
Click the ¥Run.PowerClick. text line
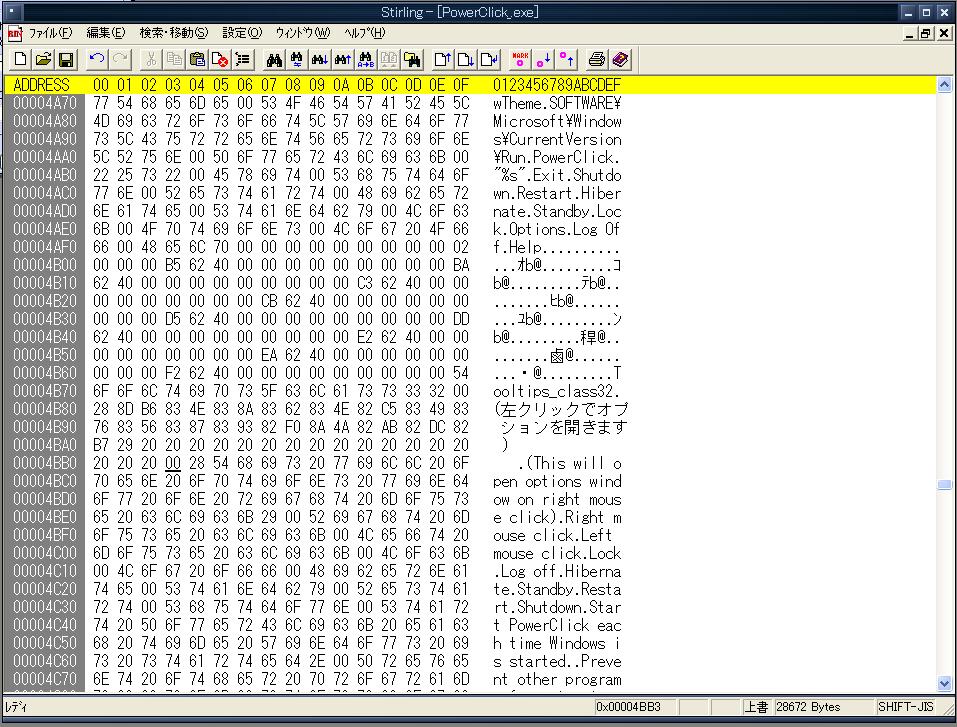(557, 157)
